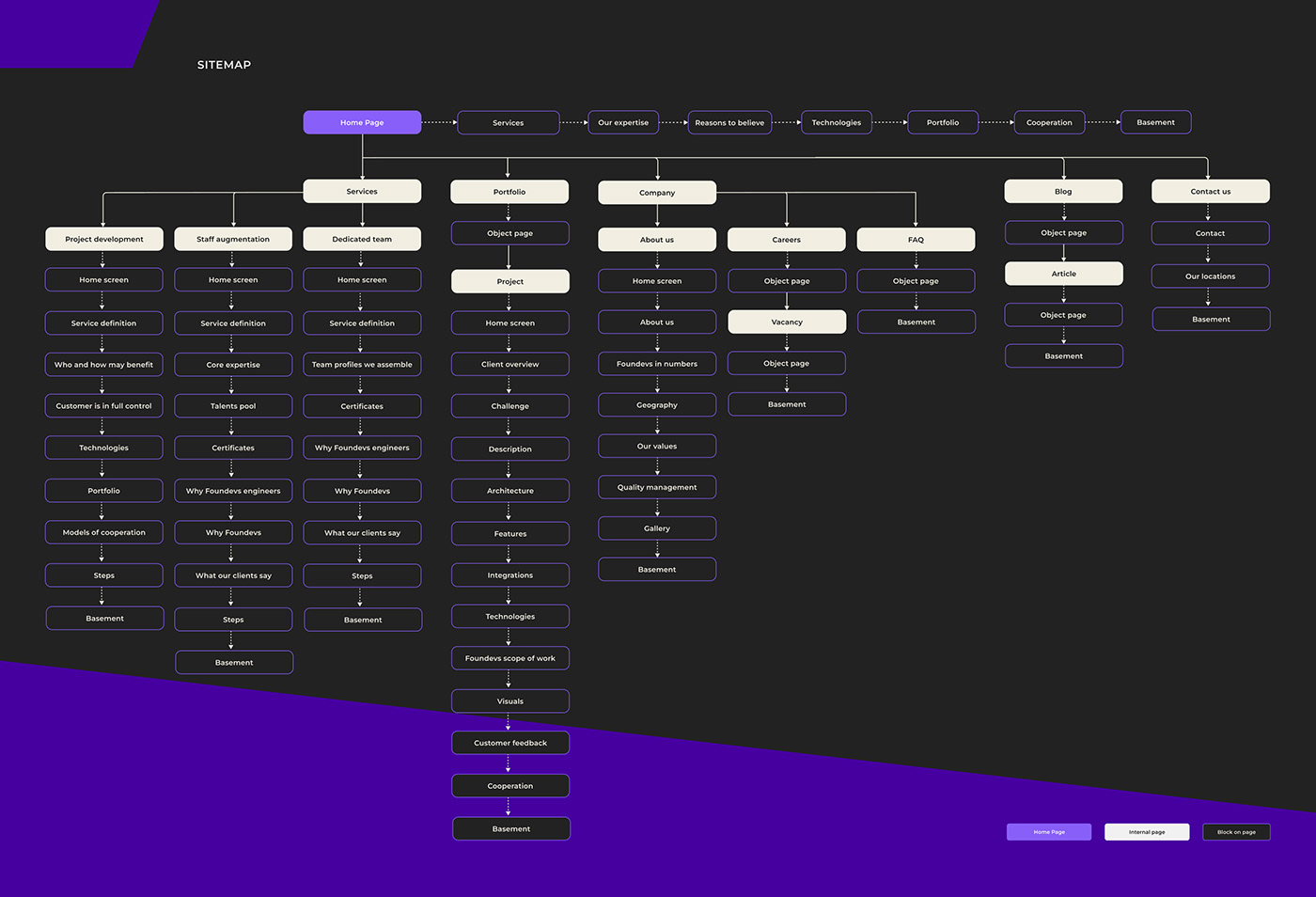
Task: Click the Dedicated team page node
Action: (362, 239)
